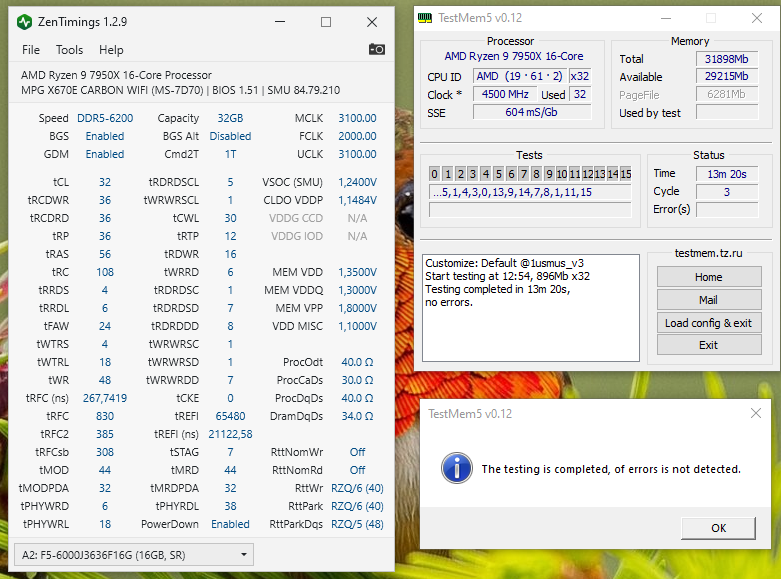Click the Available memory 29215Mb field
The width and height of the screenshot is (781, 579).
click(x=727, y=76)
